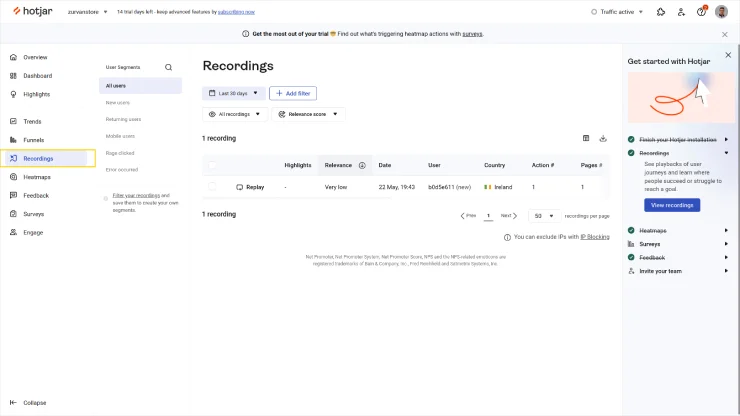Screen dimensions: 740x416
Task: Open the surveys link in the banner
Action: pyautogui.click(x=472, y=34)
